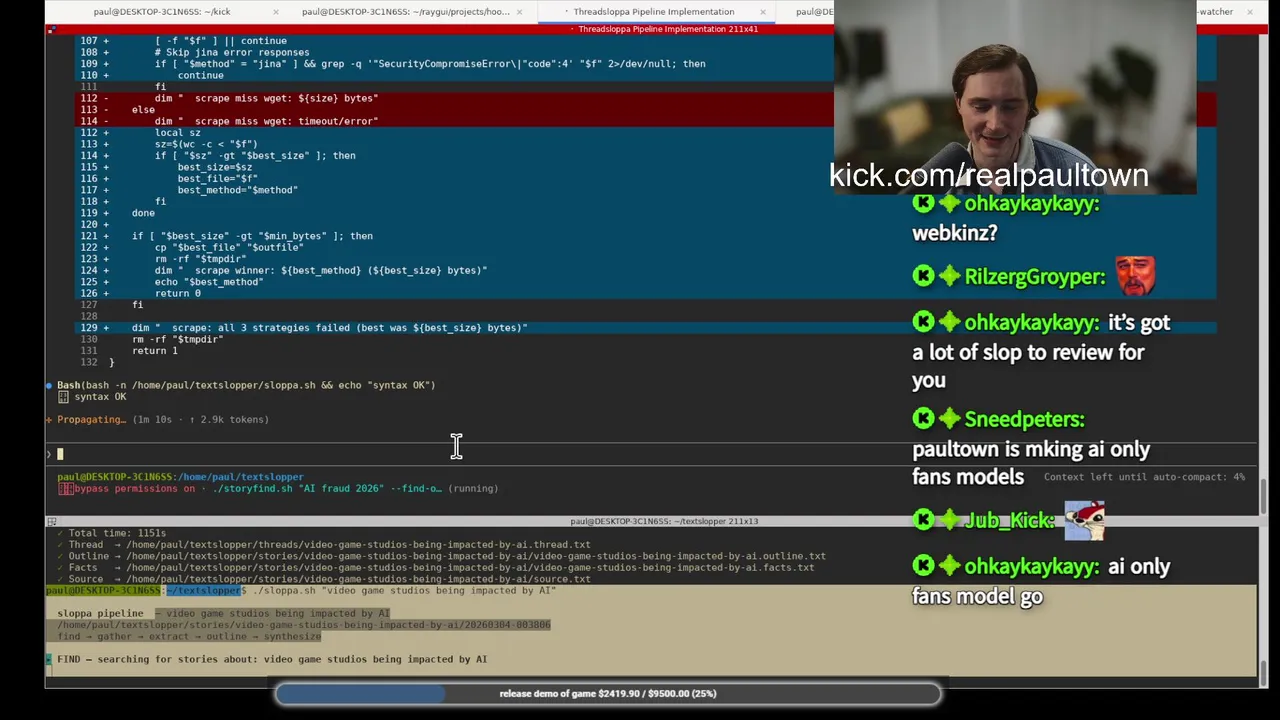1280x720 pixels.
Task: Click ohkaykaykayy above the 'webkinz?' message
Action: pyautogui.click(x=1032, y=203)
